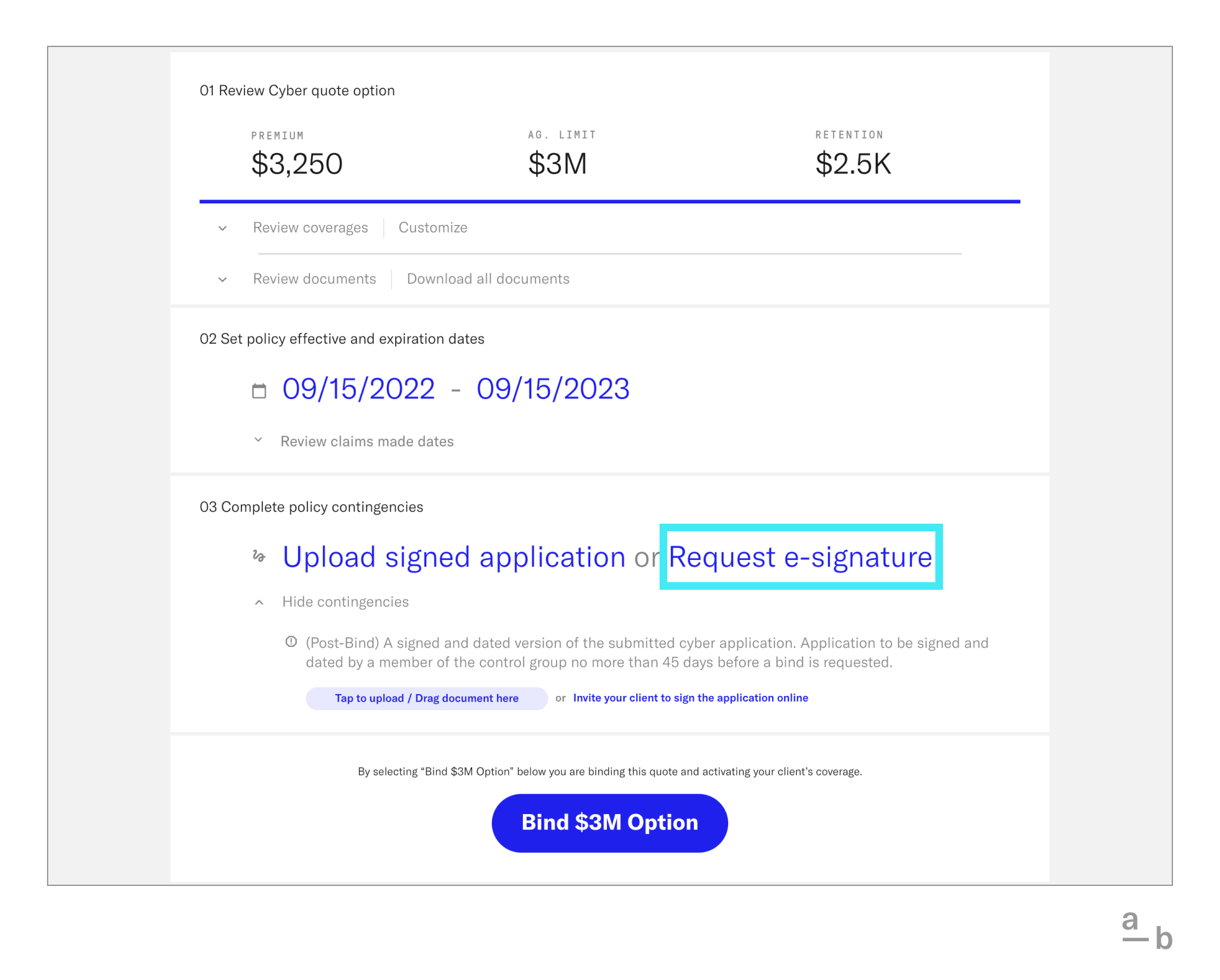The image size is (1220, 980).
Task: Select the signature squiggle icon in contingencies
Action: [257, 557]
